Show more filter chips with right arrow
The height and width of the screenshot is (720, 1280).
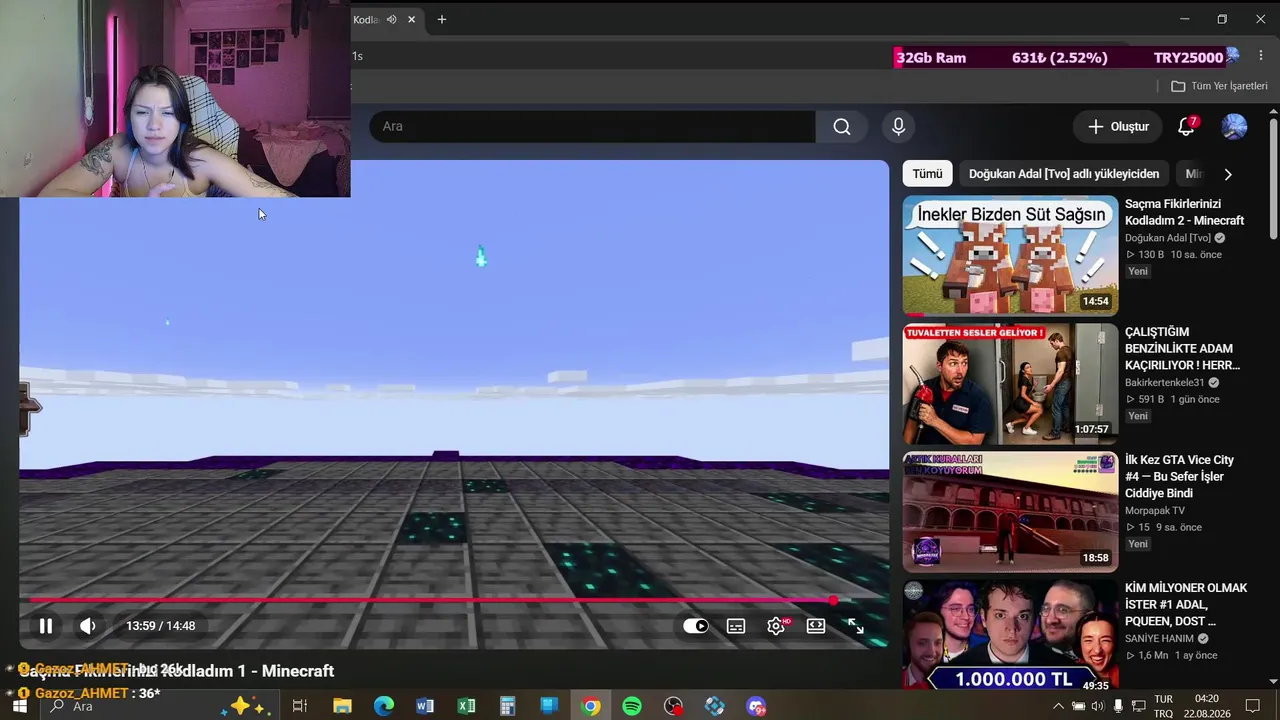[x=1228, y=174]
